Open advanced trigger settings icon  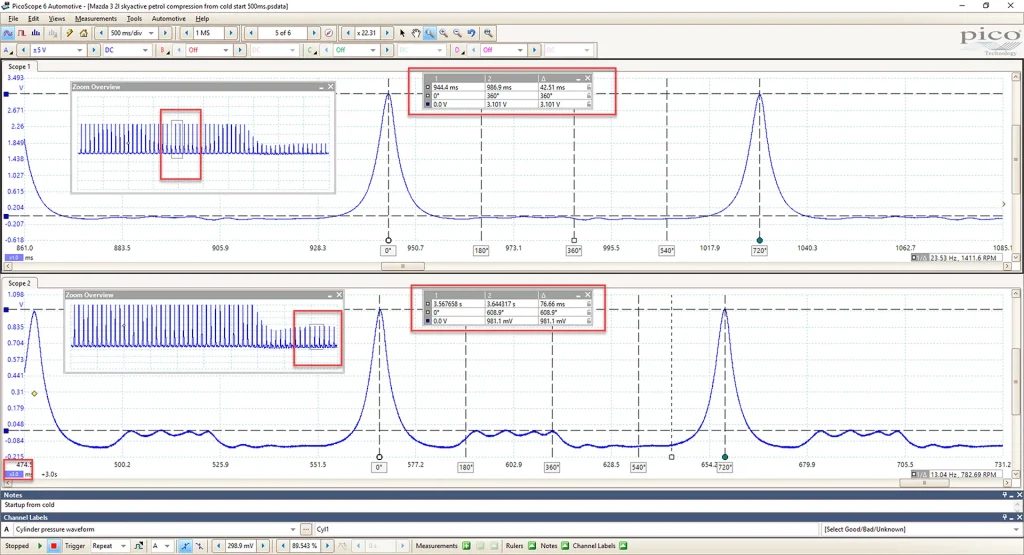(138, 546)
